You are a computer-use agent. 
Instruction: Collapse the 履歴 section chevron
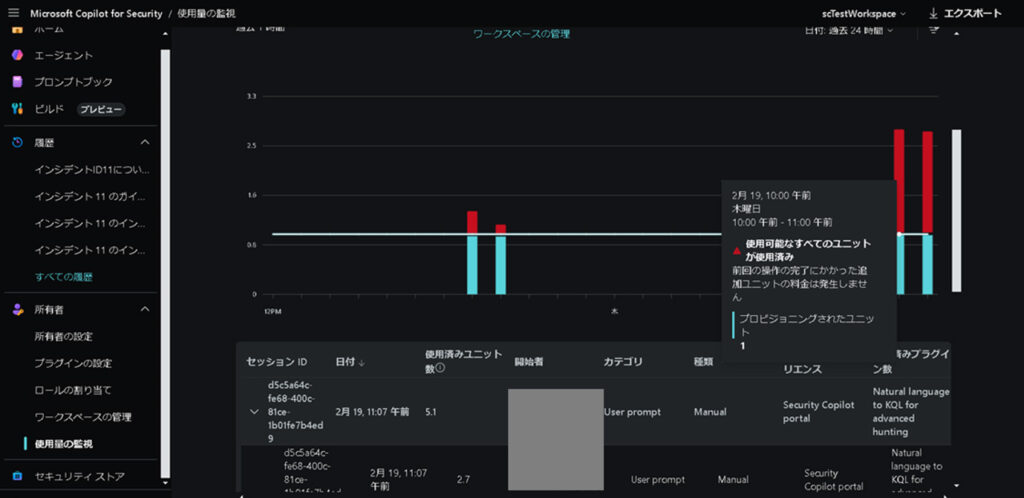(x=144, y=143)
